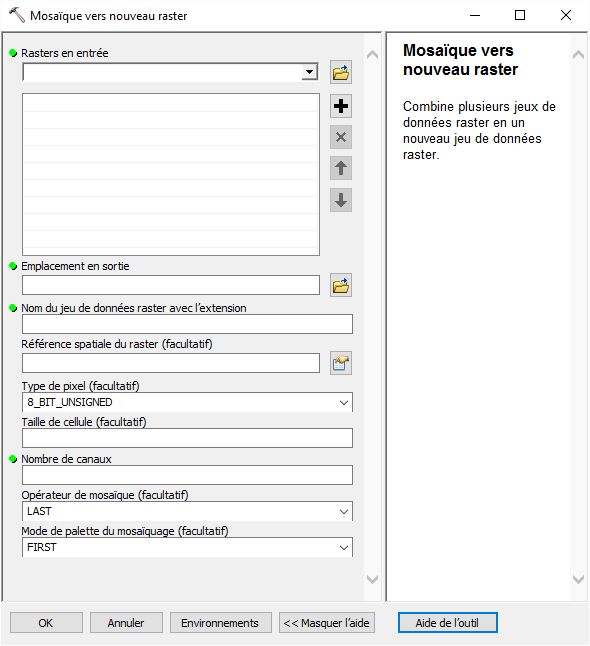Image resolution: width=590 pixels, height=646 pixels.
Task: Remove selected raster with X icon
Action: coord(341,137)
